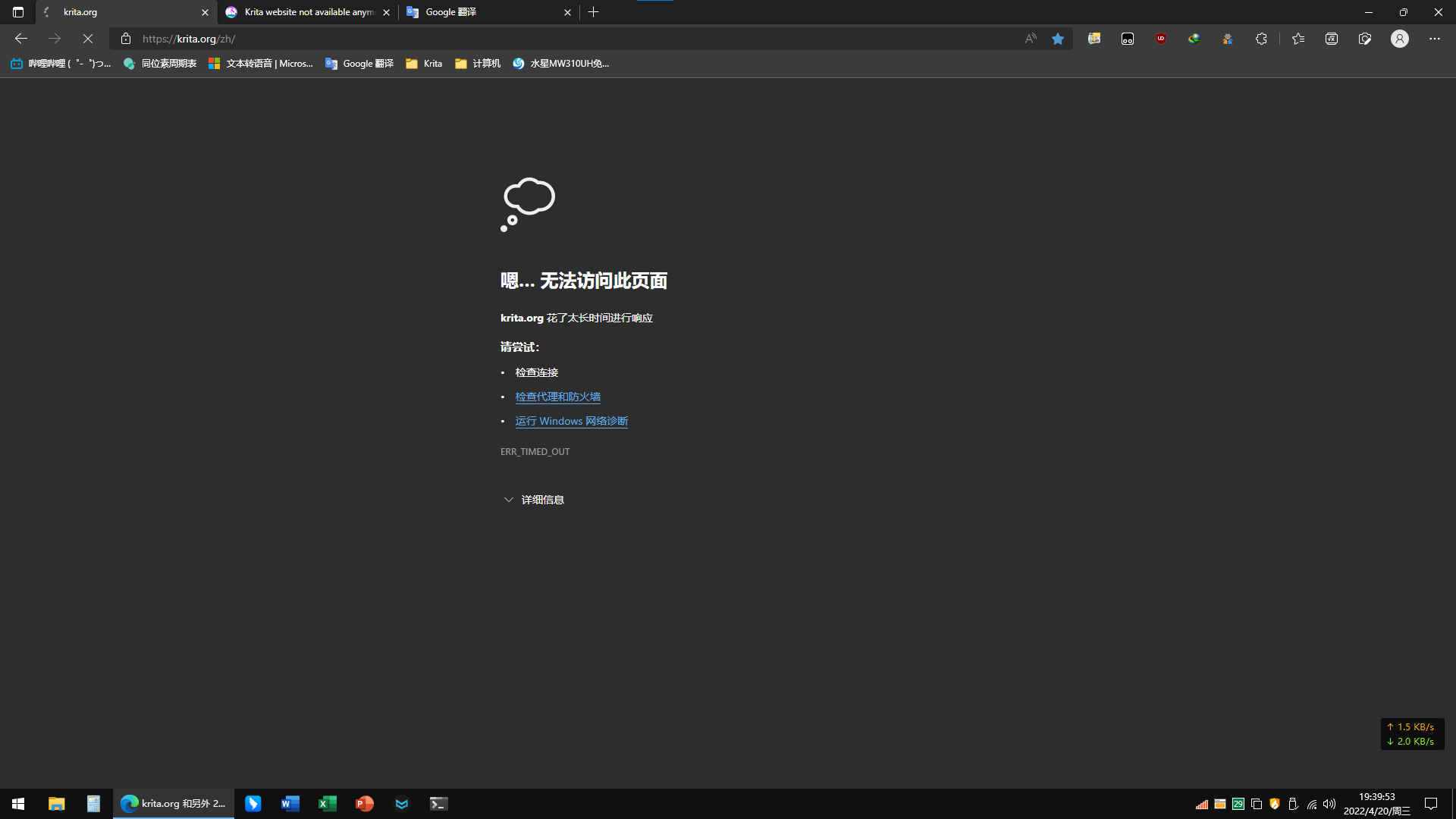Click the address bar URL field
This screenshot has height=819, width=1456.
[531, 39]
